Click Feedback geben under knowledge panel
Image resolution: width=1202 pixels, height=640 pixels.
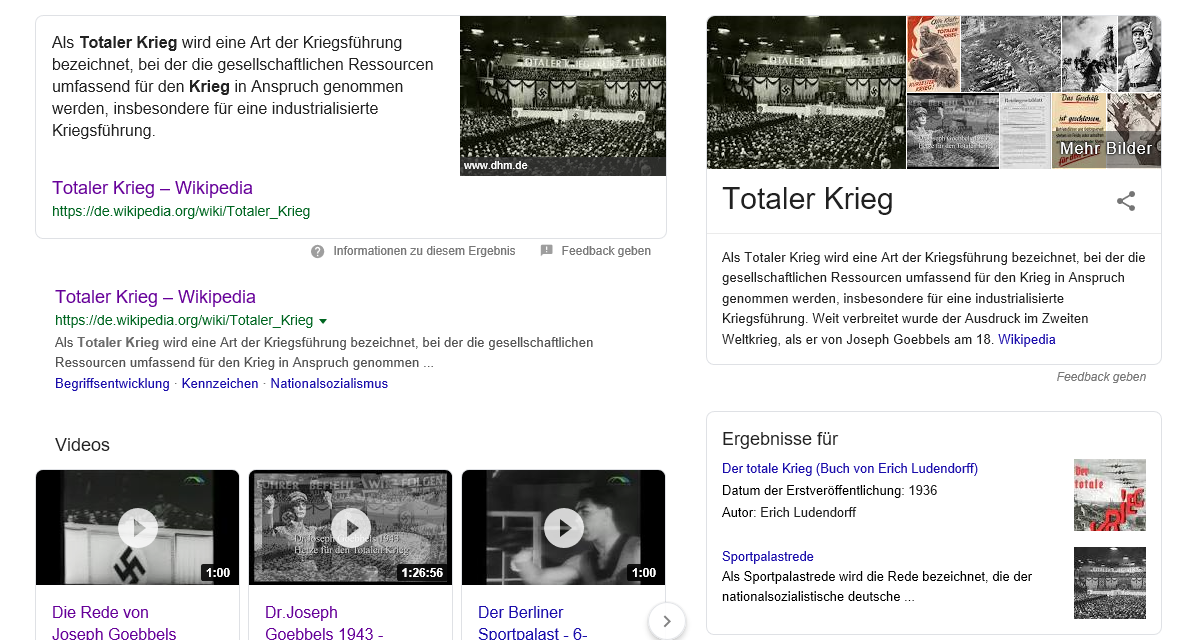tap(1101, 377)
